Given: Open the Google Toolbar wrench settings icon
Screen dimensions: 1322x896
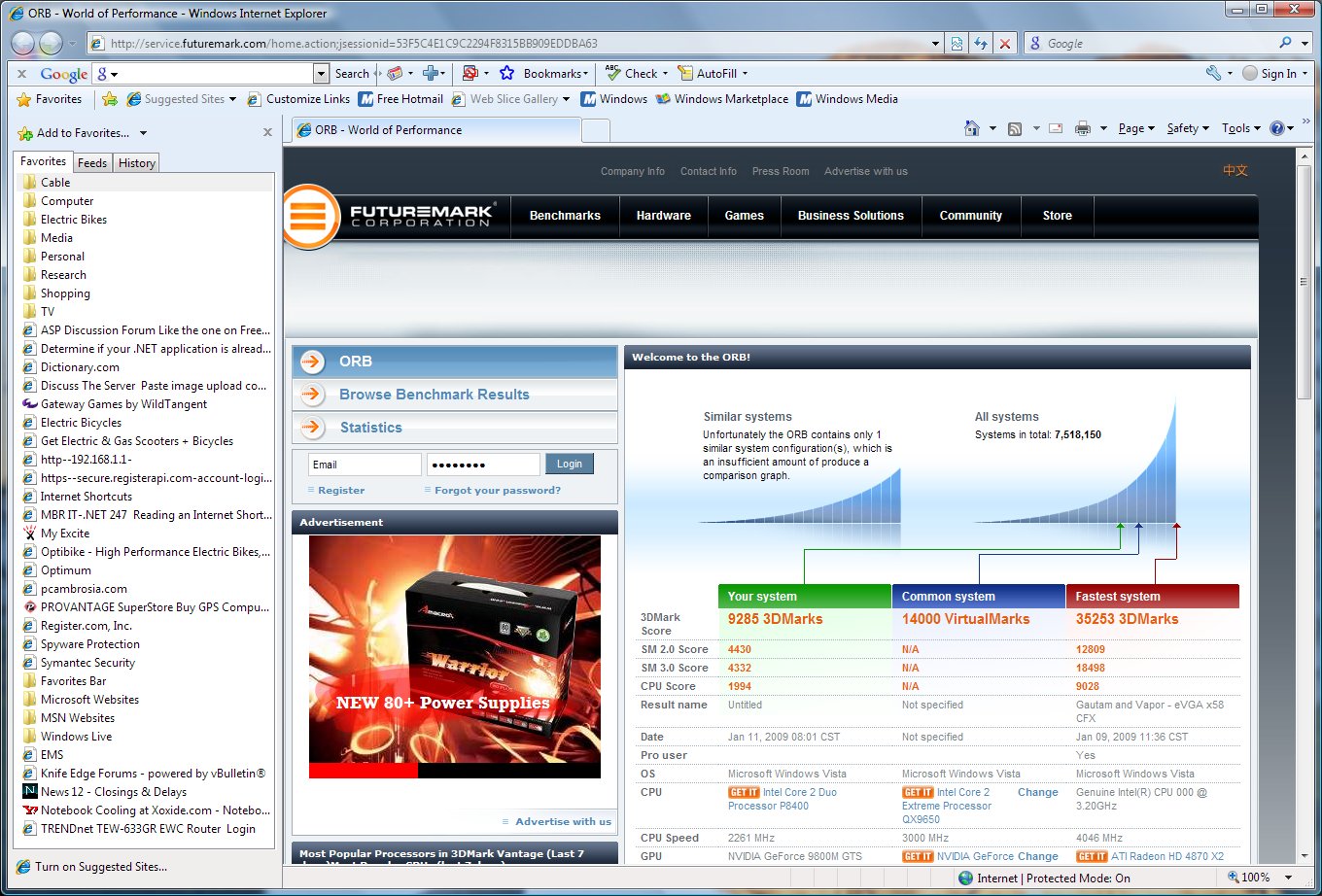Looking at the screenshot, I should point(1213,73).
